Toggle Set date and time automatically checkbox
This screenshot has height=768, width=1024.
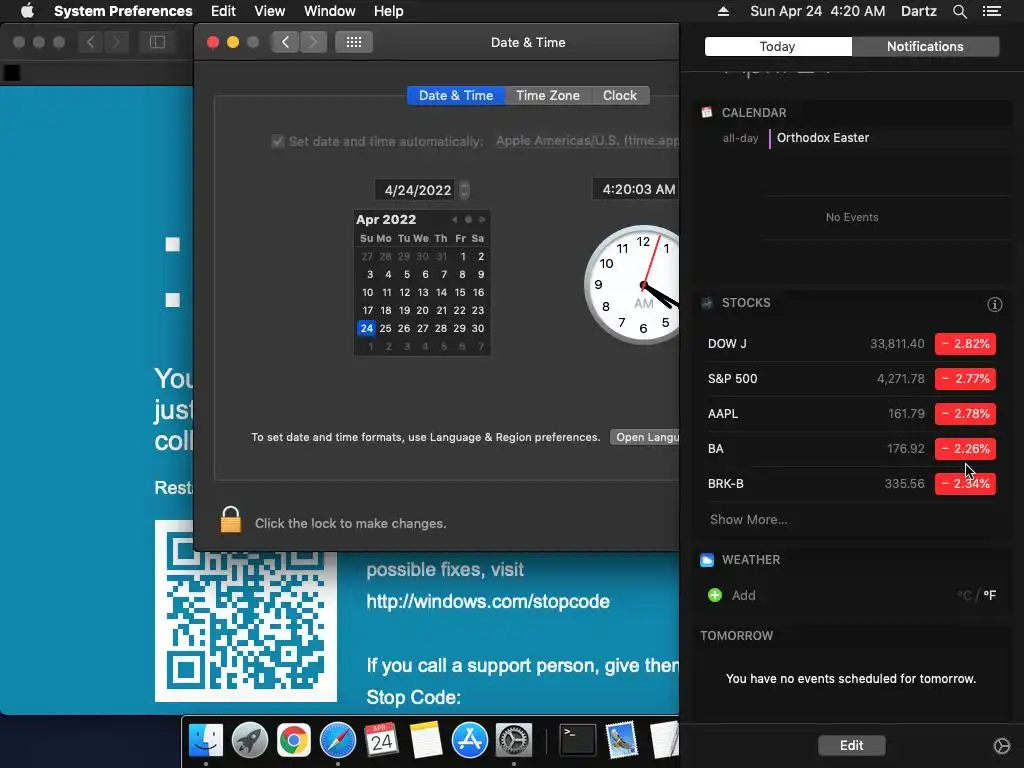tap(278, 141)
